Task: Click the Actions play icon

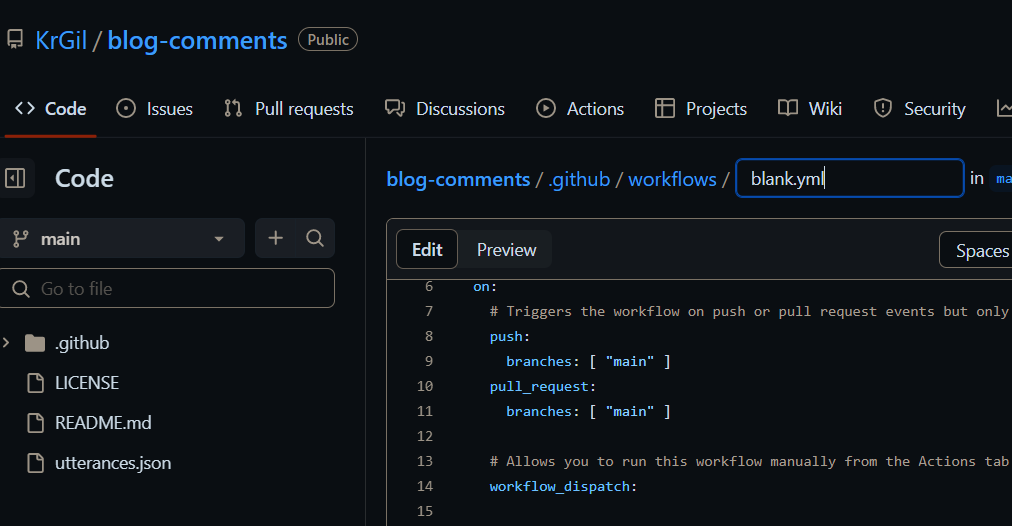Action: point(546,108)
